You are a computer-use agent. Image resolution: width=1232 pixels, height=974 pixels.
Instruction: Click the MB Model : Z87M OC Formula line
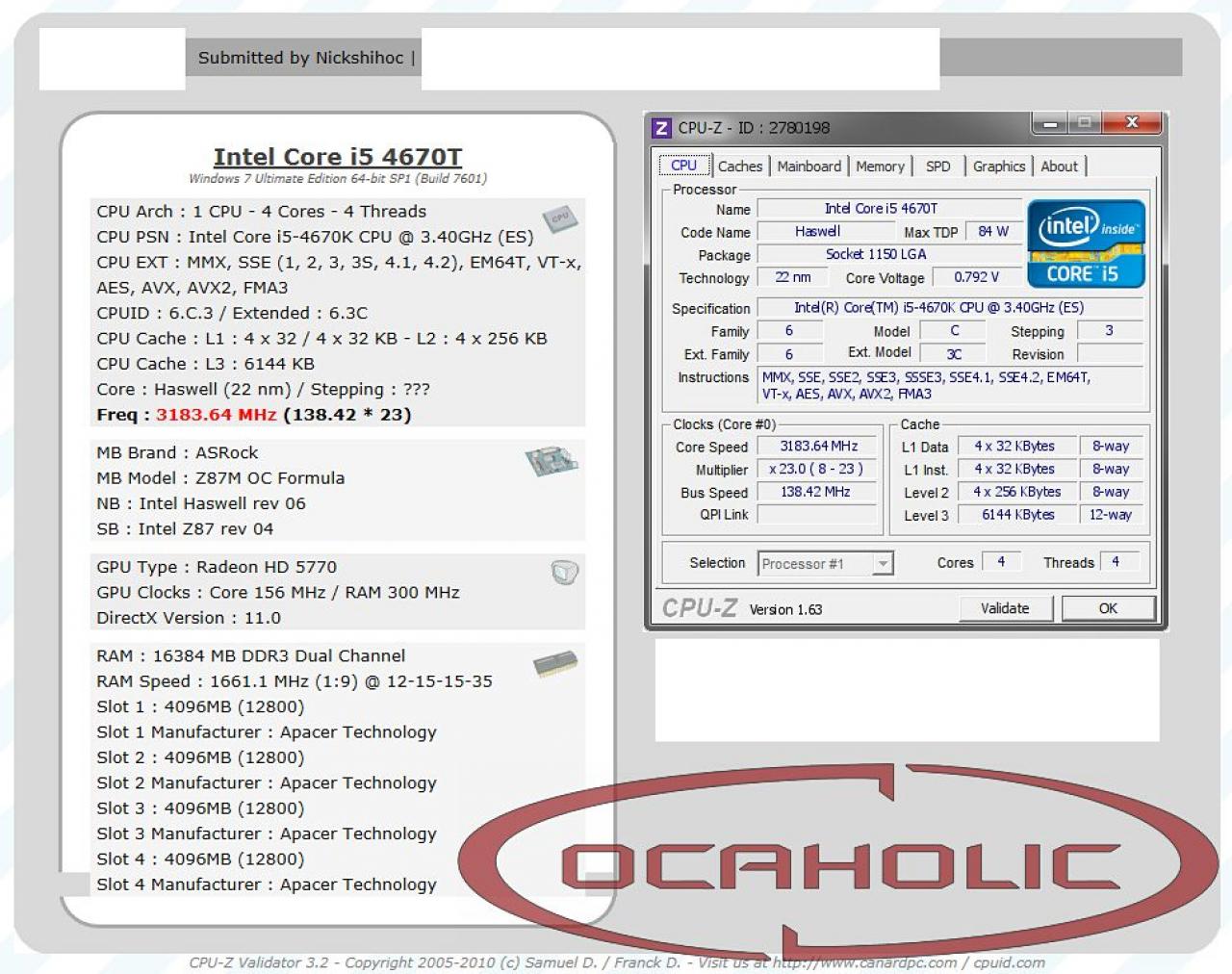(220, 478)
